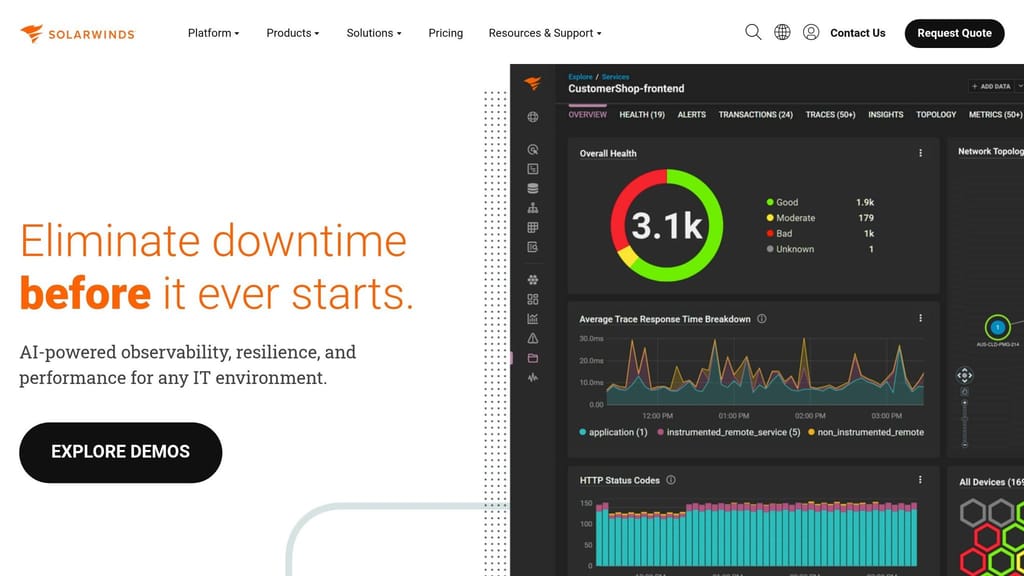The width and height of the screenshot is (1024, 576).
Task: Open the Overall Health panel kebab menu
Action: (x=920, y=153)
